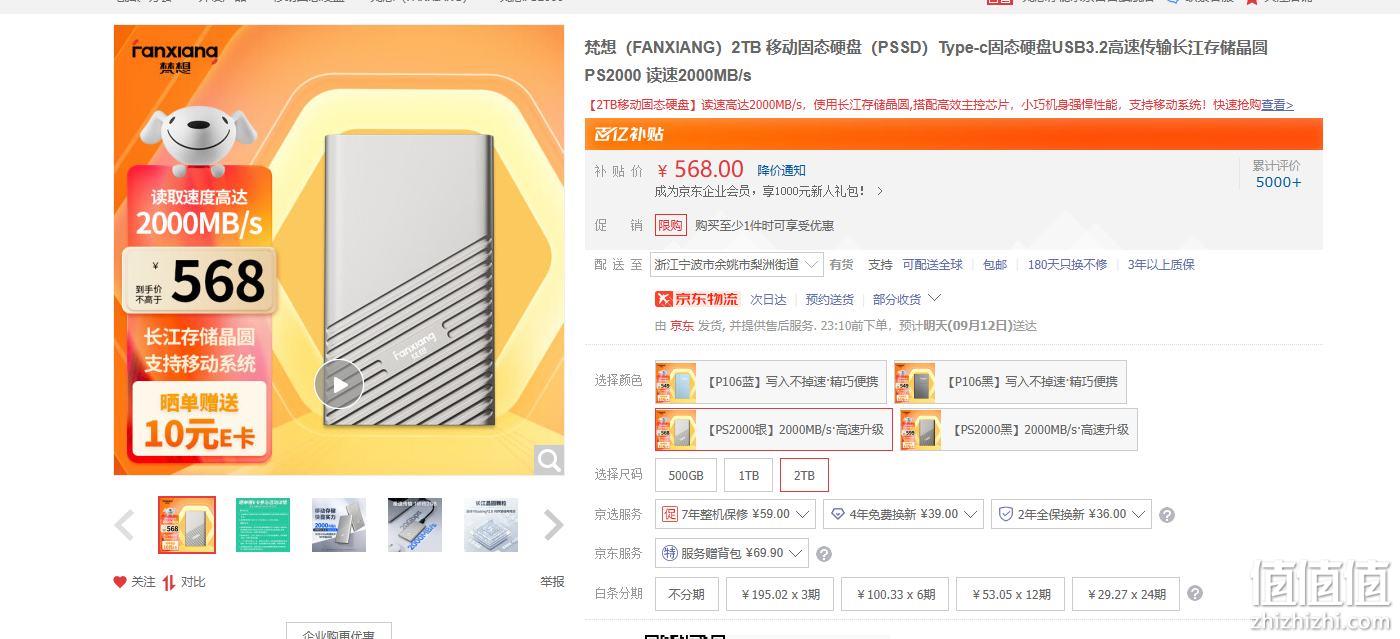Play the product video
The width and height of the screenshot is (1400, 639).
click(339, 384)
